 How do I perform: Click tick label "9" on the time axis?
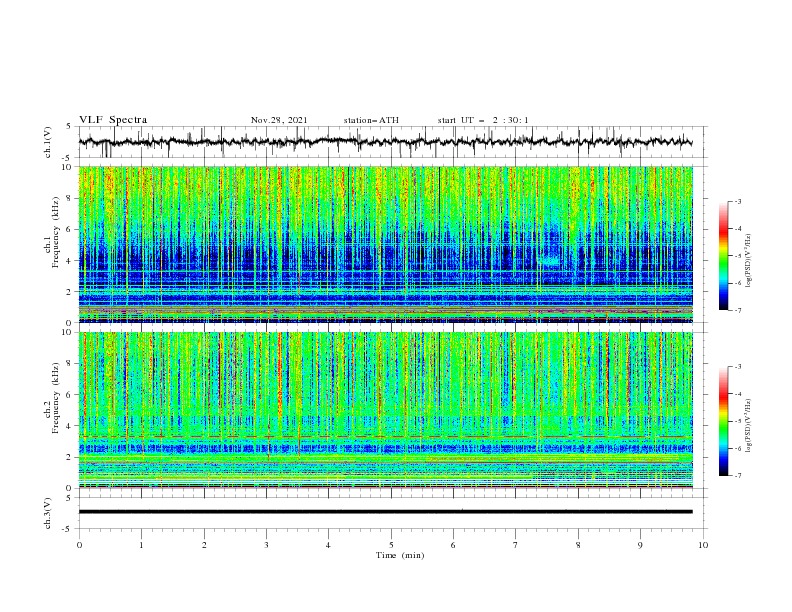click(x=640, y=545)
